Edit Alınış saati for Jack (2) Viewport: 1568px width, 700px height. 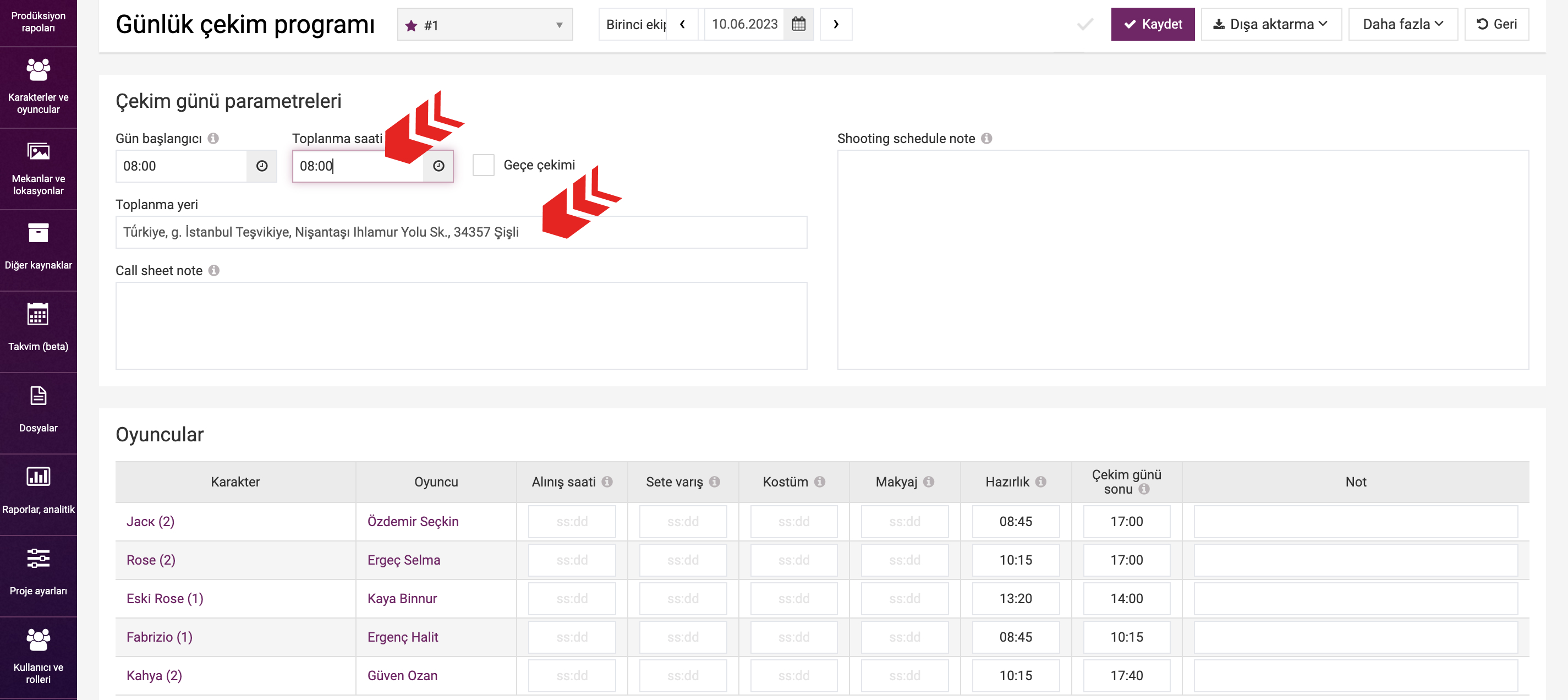click(x=572, y=522)
